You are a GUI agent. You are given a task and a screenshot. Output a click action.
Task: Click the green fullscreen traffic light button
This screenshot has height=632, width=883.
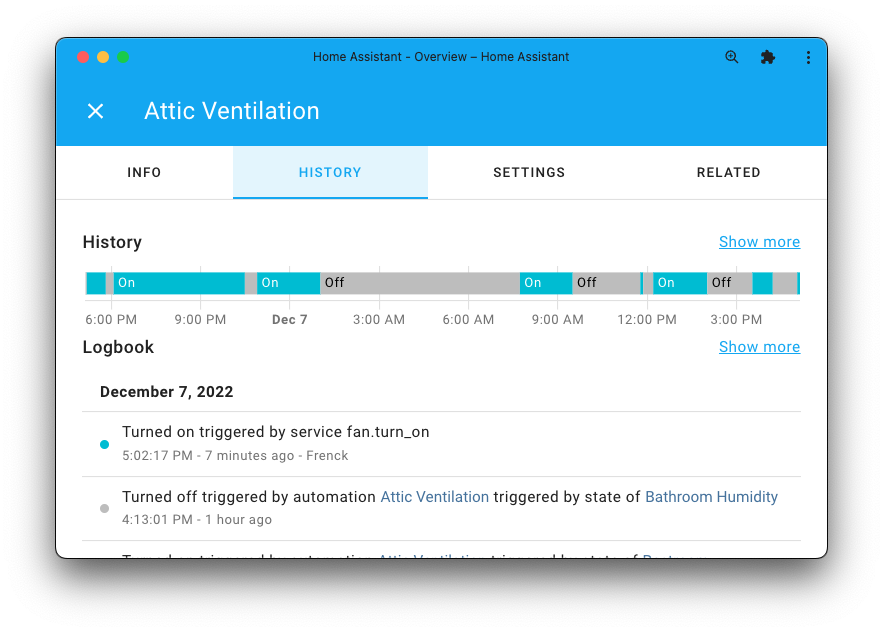pos(123,57)
